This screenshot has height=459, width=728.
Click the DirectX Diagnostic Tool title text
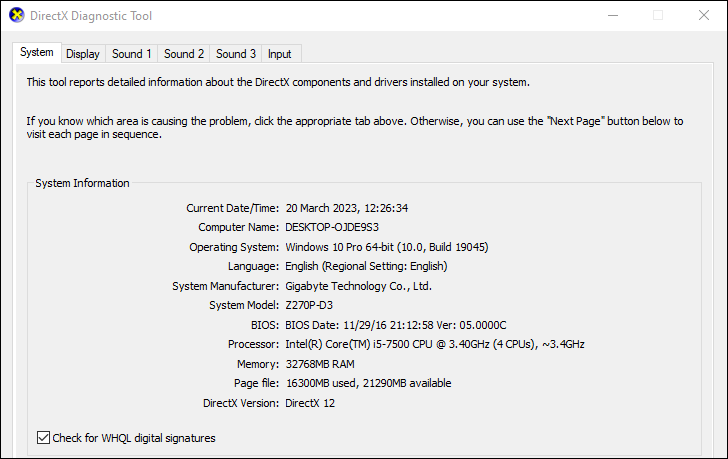coord(91,16)
